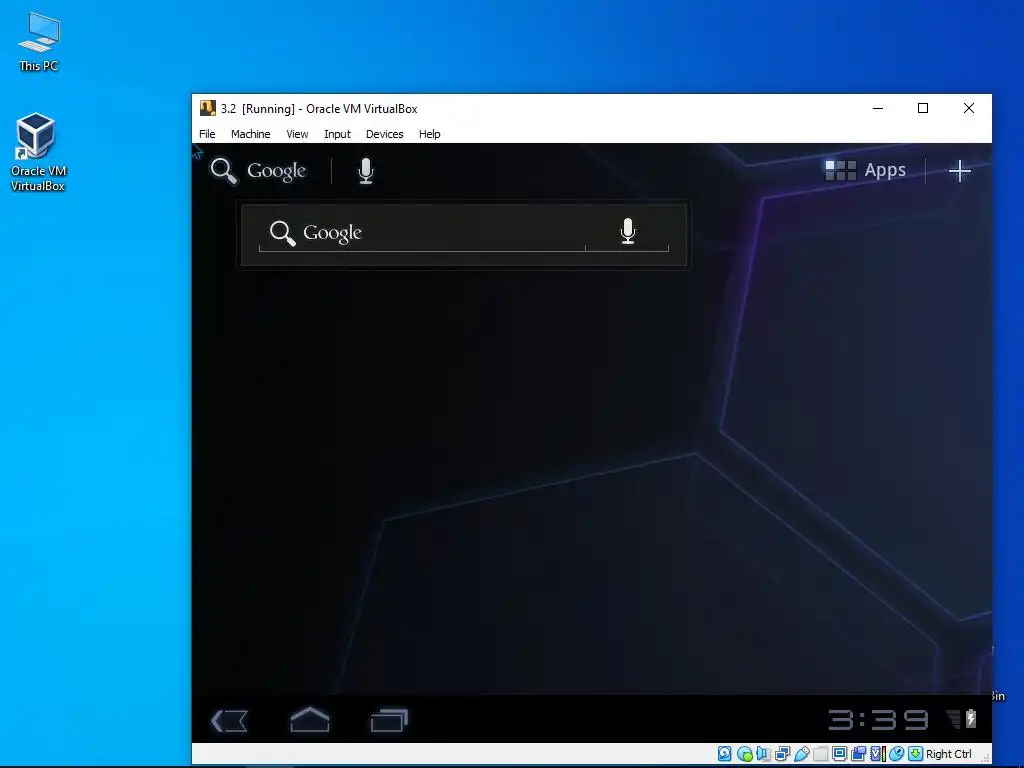Click the CPU virtualization status icon
Image resolution: width=1024 pixels, height=768 pixels.
(x=878, y=754)
